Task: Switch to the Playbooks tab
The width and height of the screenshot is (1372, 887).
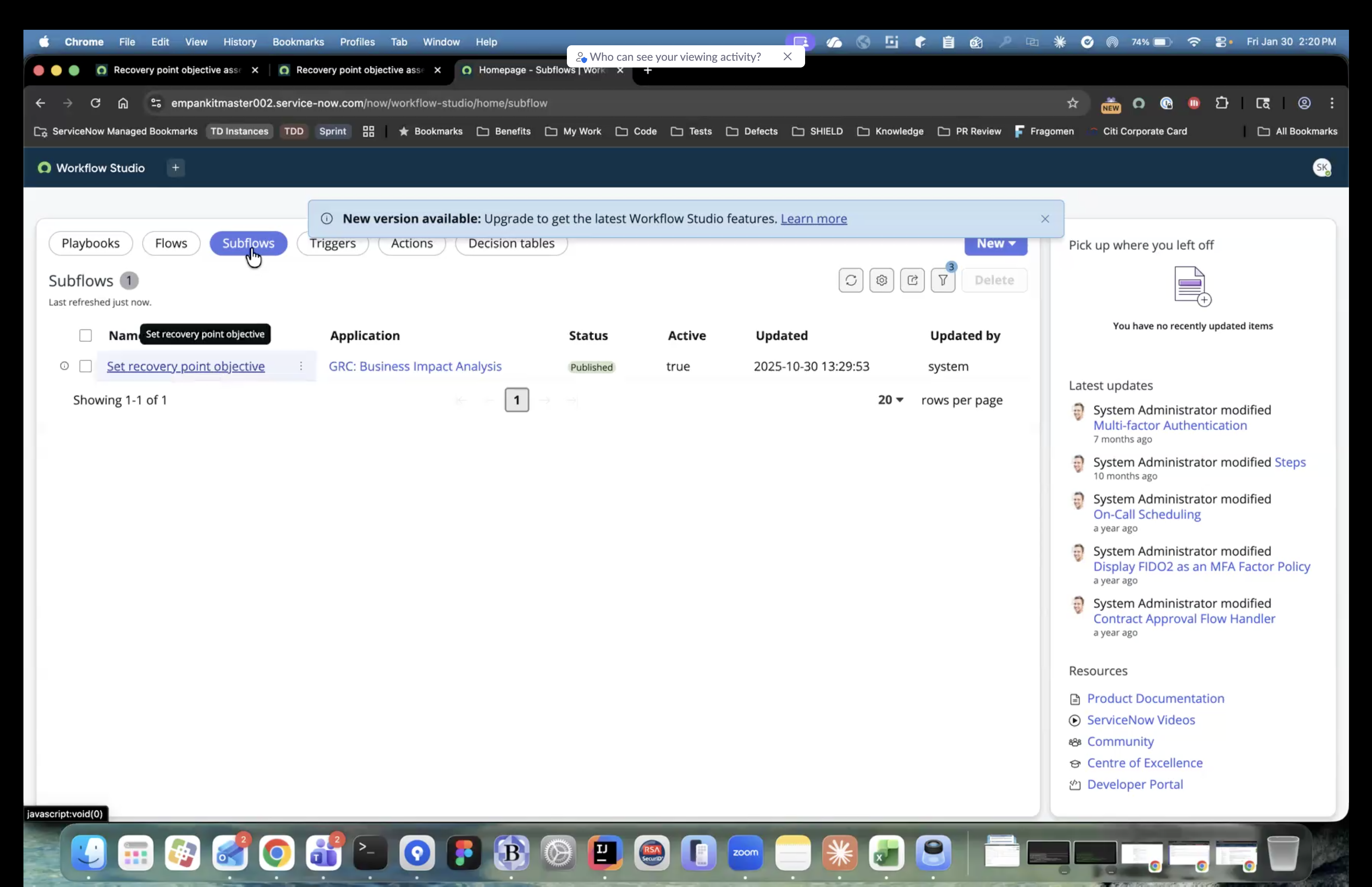Action: [91, 244]
